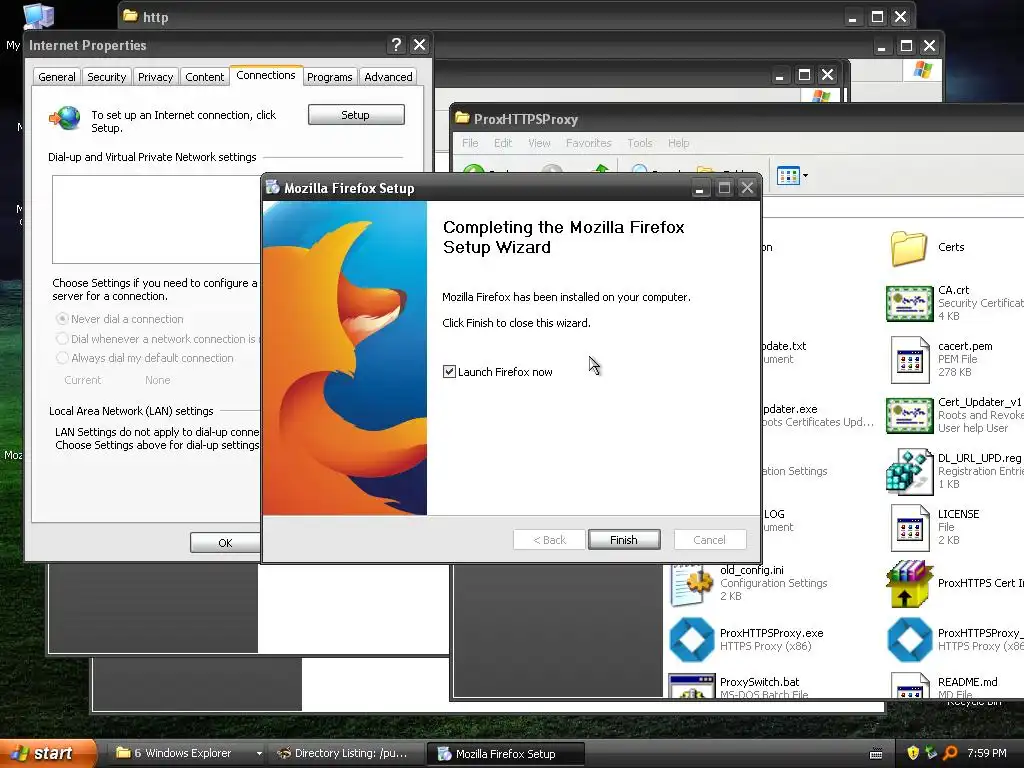Screen dimensions: 1024x768
Task: Select Always dial my default connection radio
Action: tap(62, 358)
